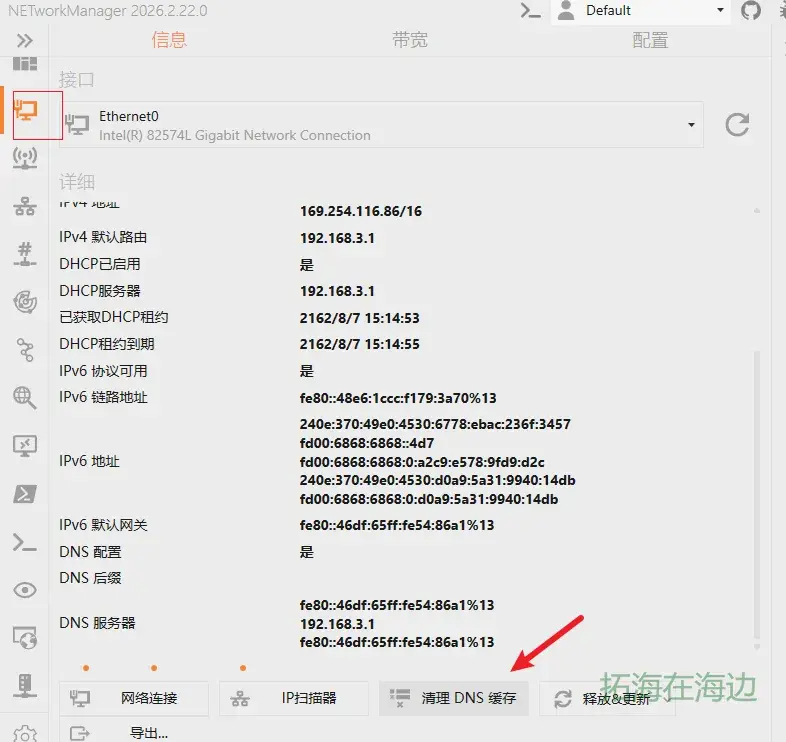Image resolution: width=786 pixels, height=742 pixels.
Task: Click the 释放&更新 button
Action: click(x=607, y=698)
